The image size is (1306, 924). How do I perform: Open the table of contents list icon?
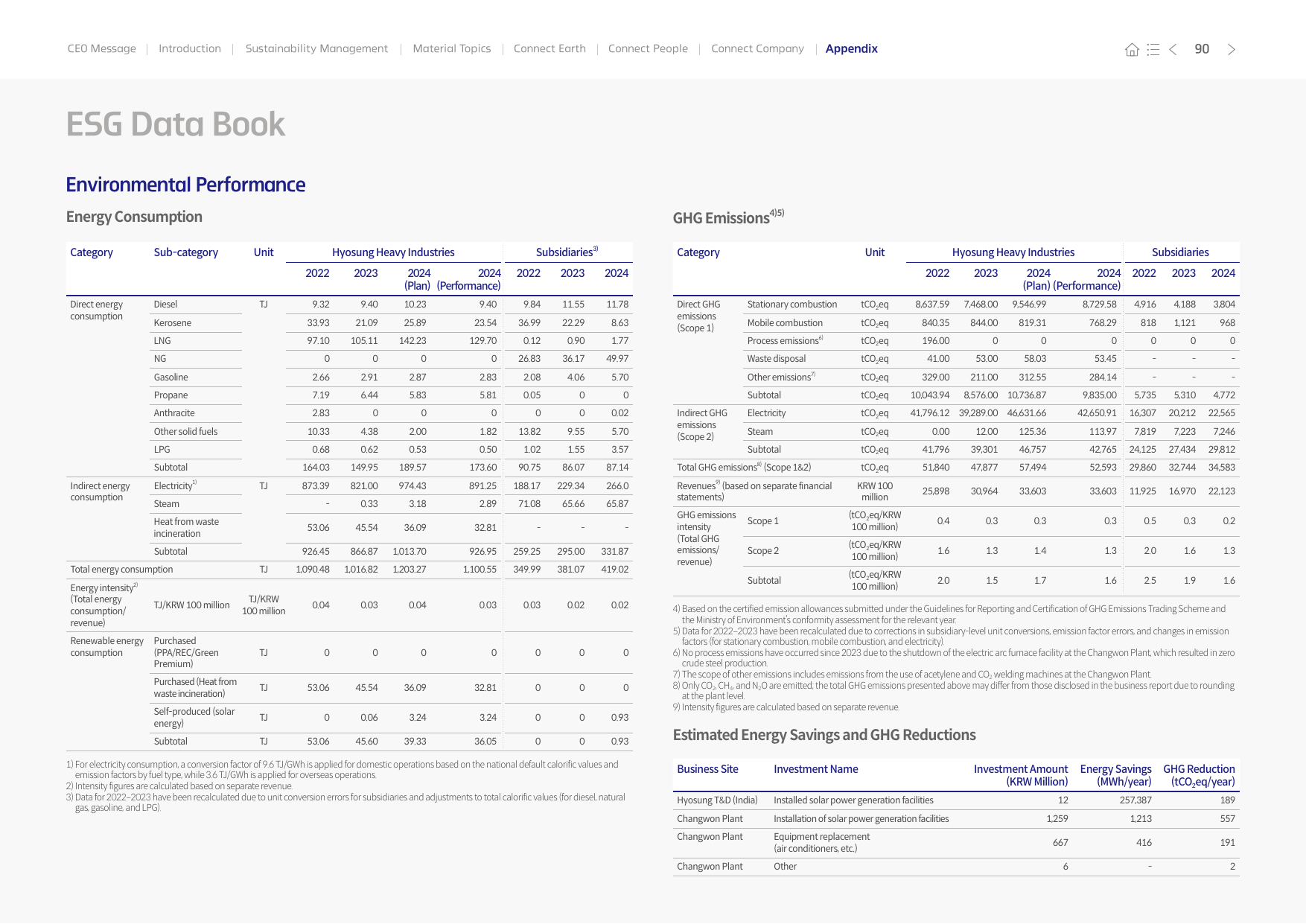(x=1153, y=49)
